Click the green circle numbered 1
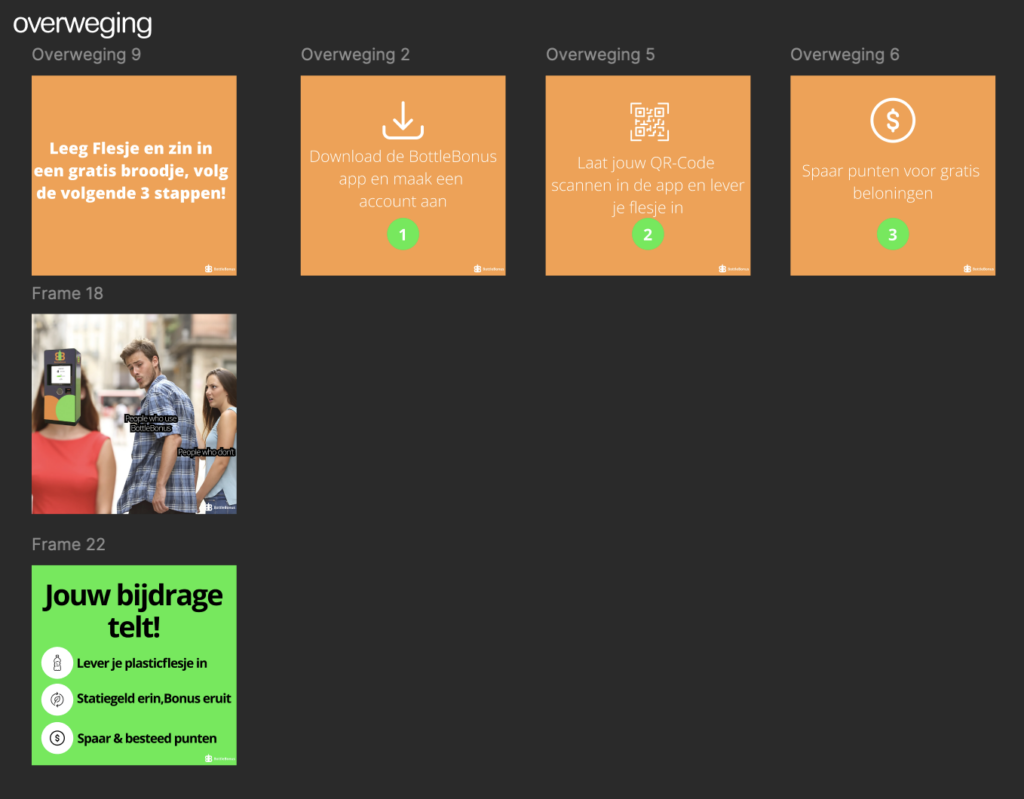The image size is (1024, 799). (403, 235)
